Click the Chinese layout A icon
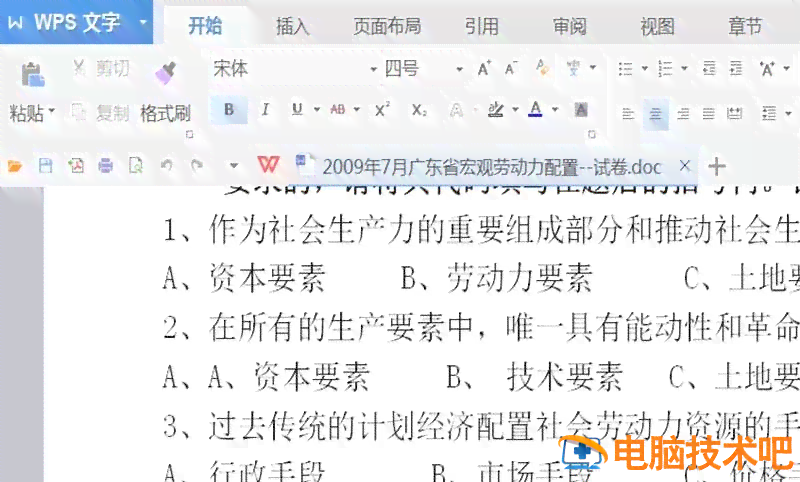 [x=767, y=68]
